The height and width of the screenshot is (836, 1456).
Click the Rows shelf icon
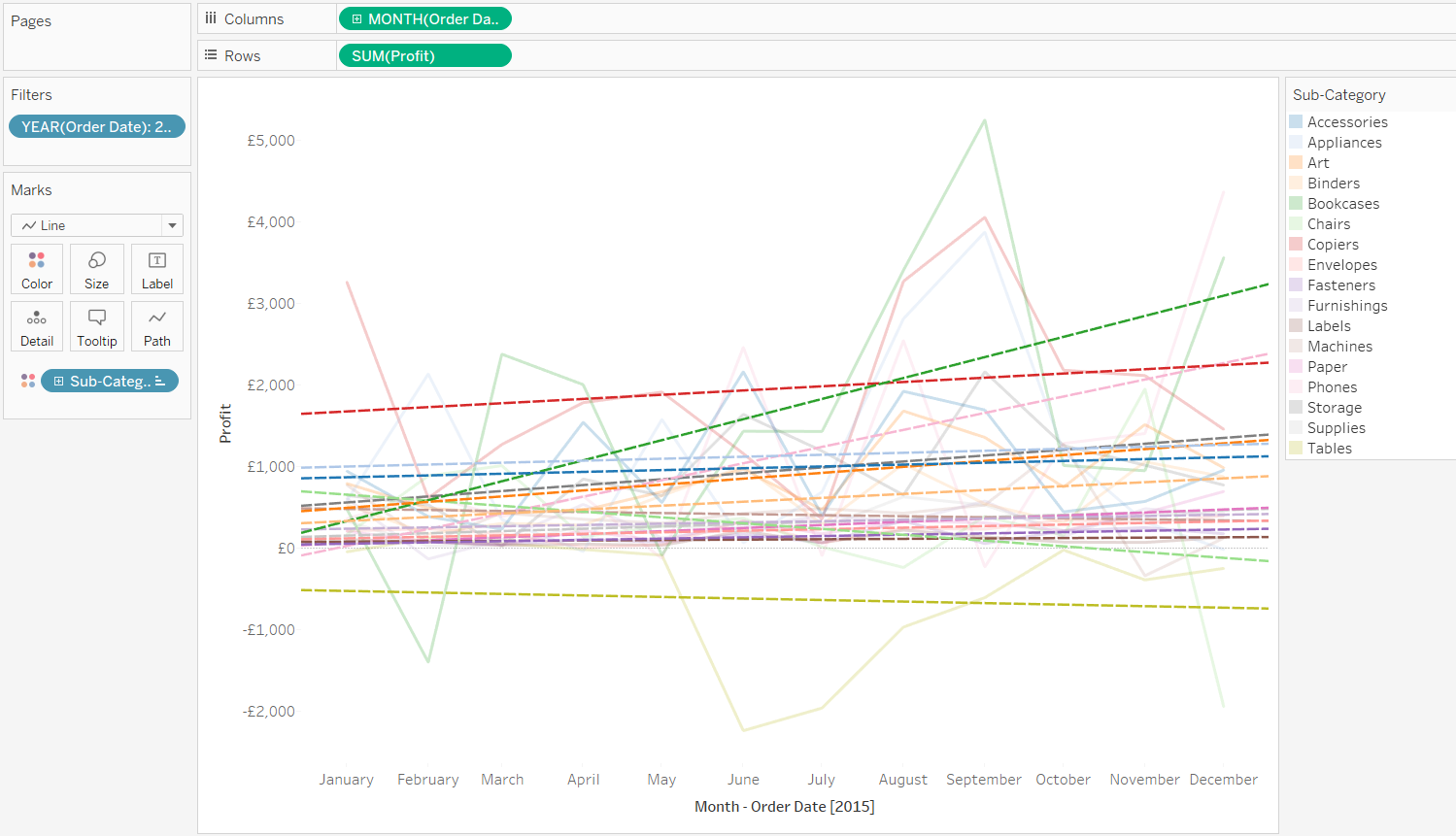211,55
